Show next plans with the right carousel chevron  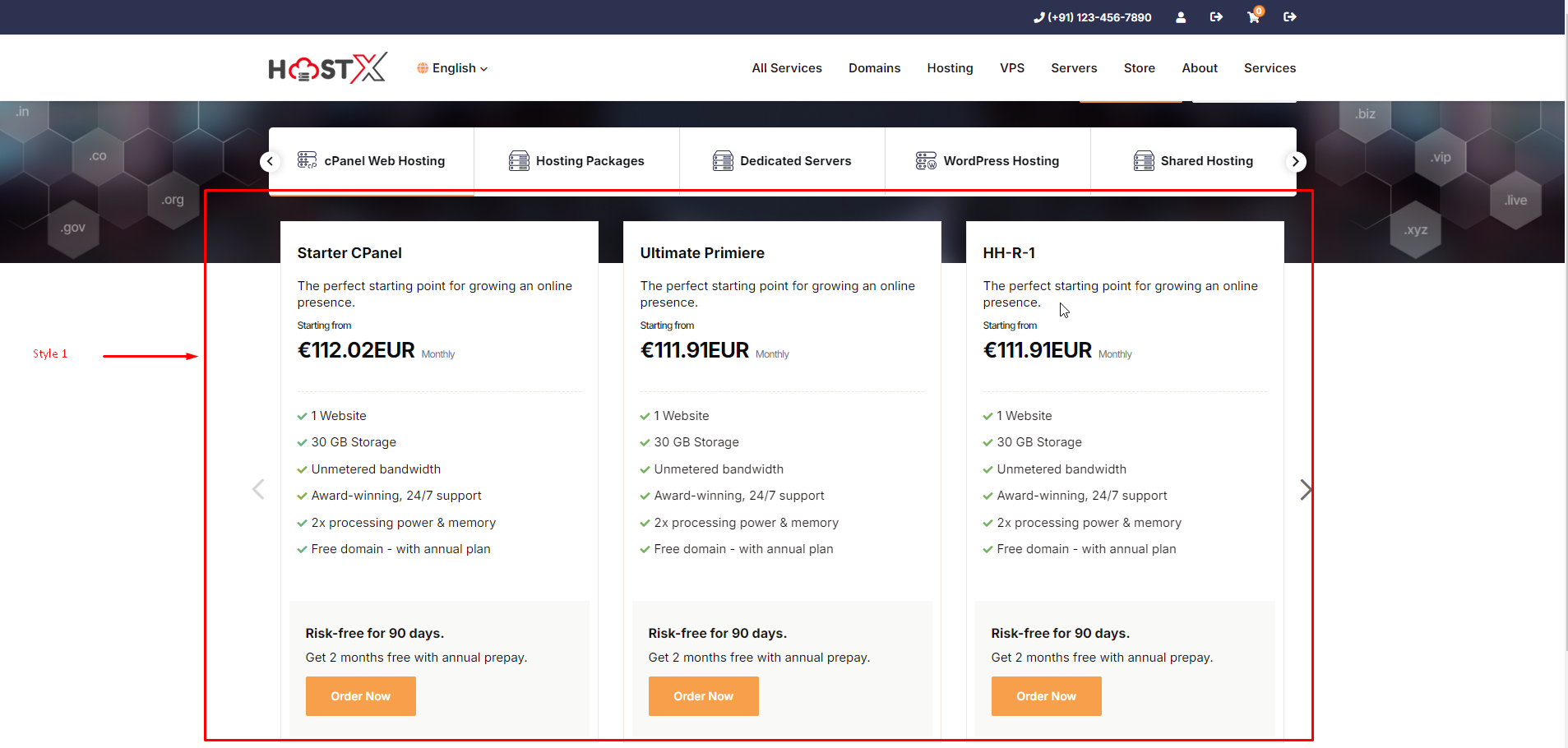(x=1305, y=490)
